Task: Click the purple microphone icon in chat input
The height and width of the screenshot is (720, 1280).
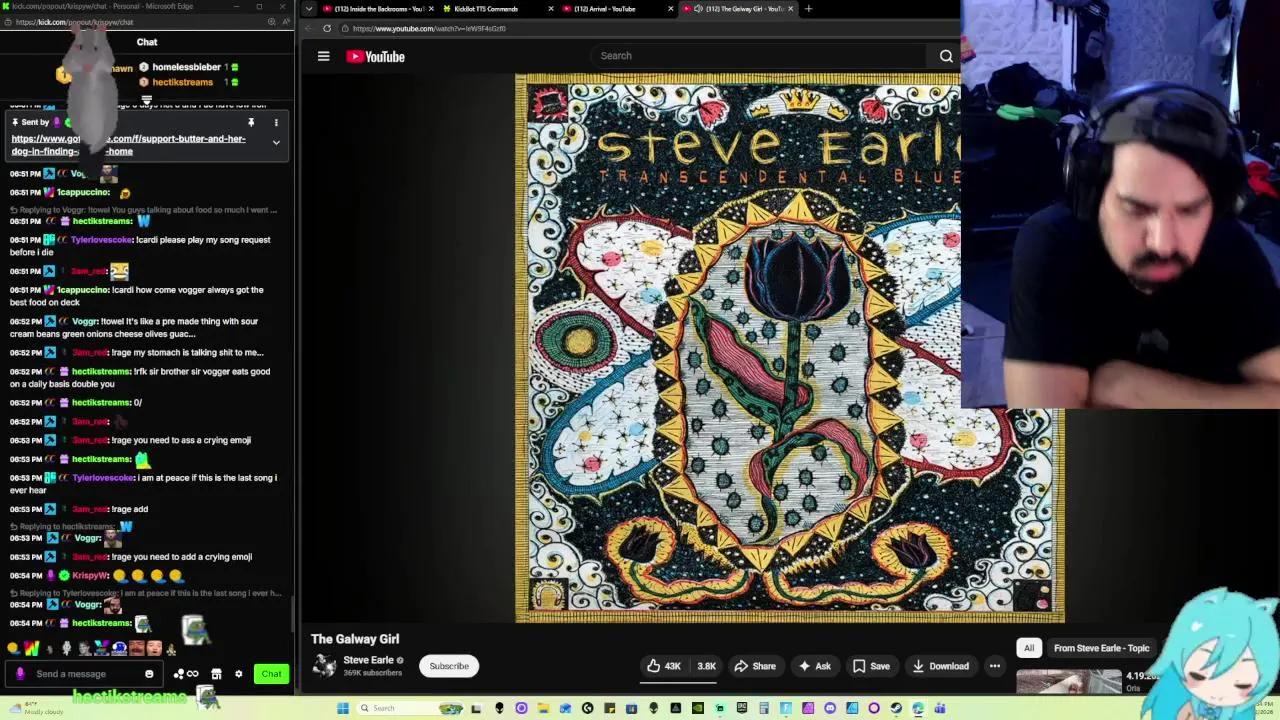Action: point(19,674)
